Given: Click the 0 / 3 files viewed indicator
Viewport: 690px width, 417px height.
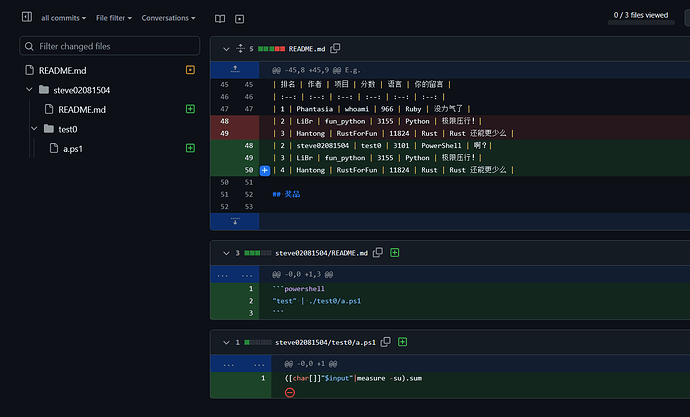Looking at the screenshot, I should pyautogui.click(x=641, y=15).
